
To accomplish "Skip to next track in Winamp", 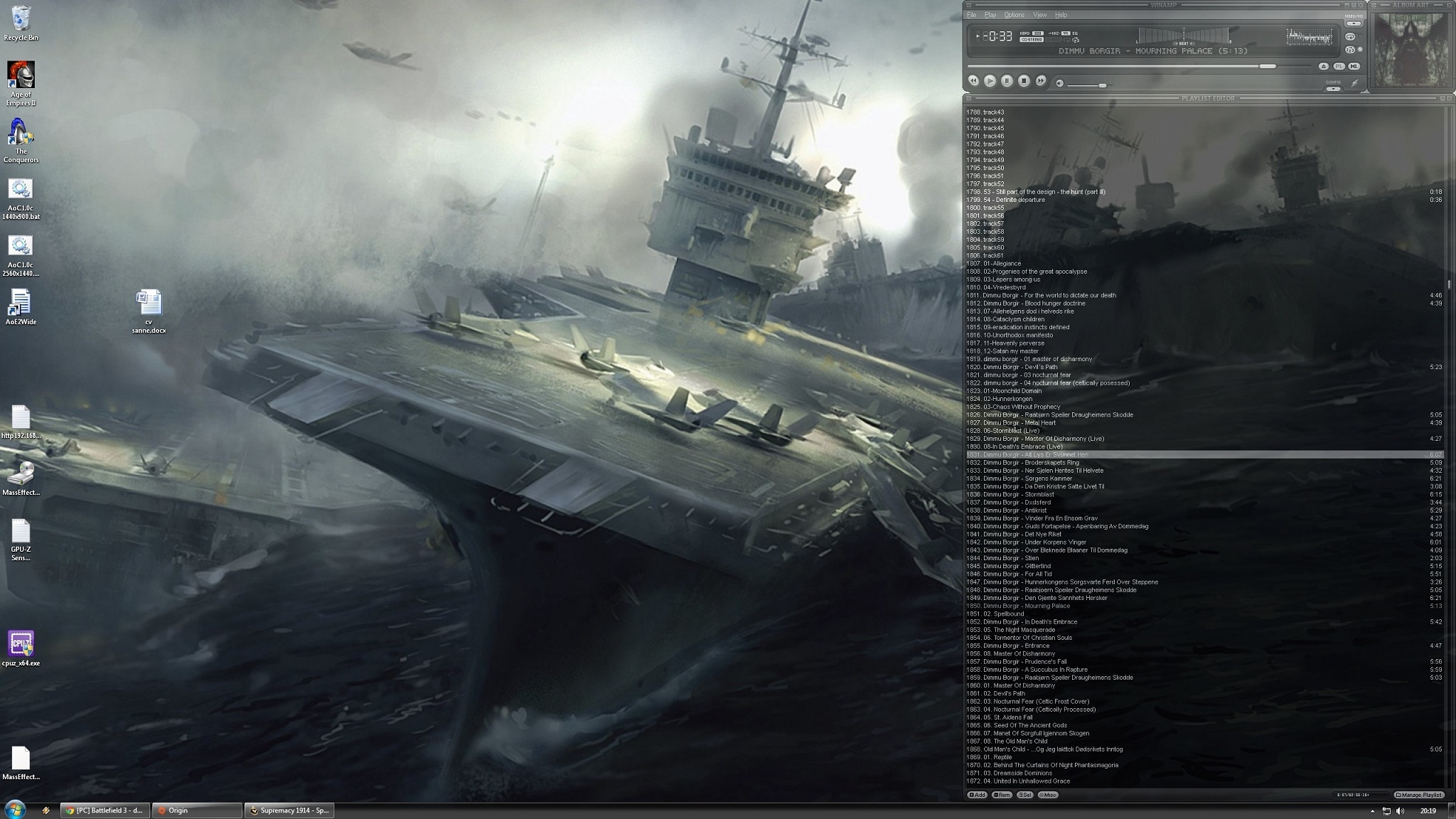I will (x=1041, y=81).
